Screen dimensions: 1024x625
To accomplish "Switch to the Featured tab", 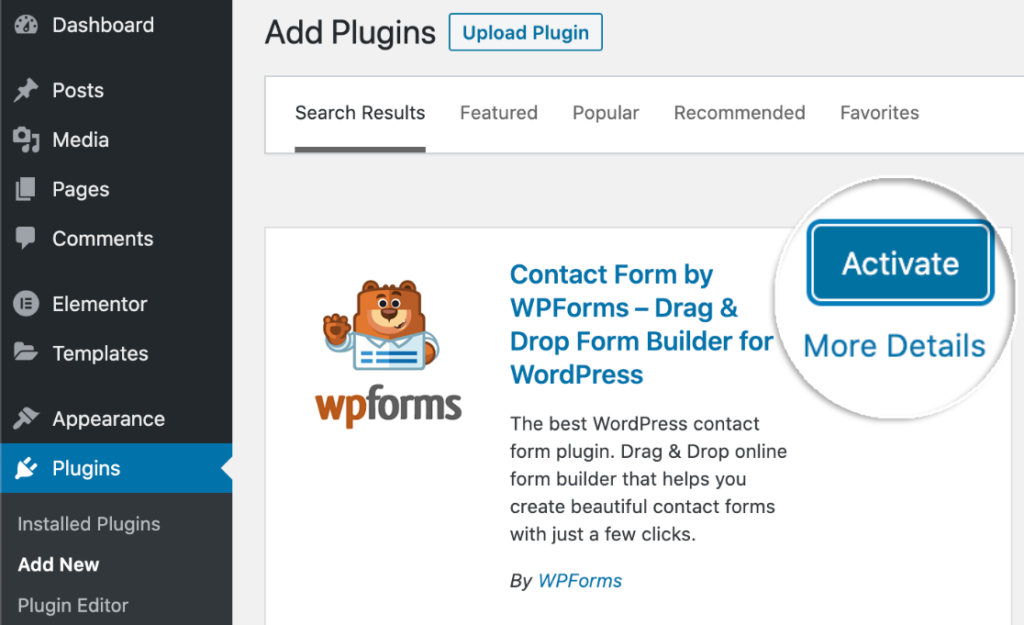I will [x=498, y=113].
